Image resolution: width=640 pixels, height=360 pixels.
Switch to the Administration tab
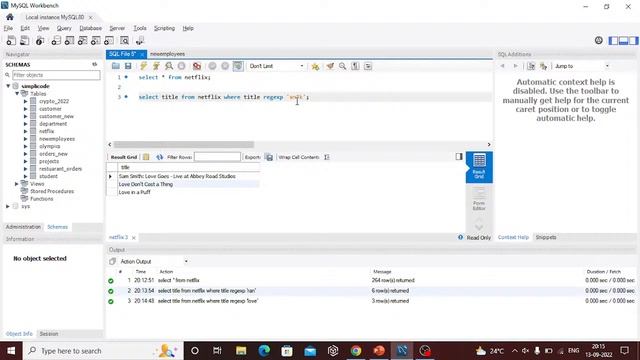pyautogui.click(x=23, y=227)
